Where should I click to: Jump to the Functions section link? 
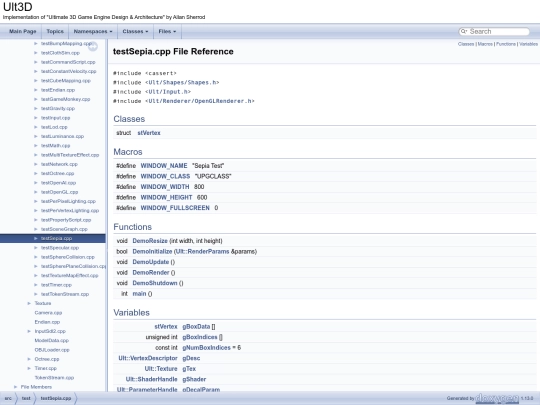pos(506,44)
